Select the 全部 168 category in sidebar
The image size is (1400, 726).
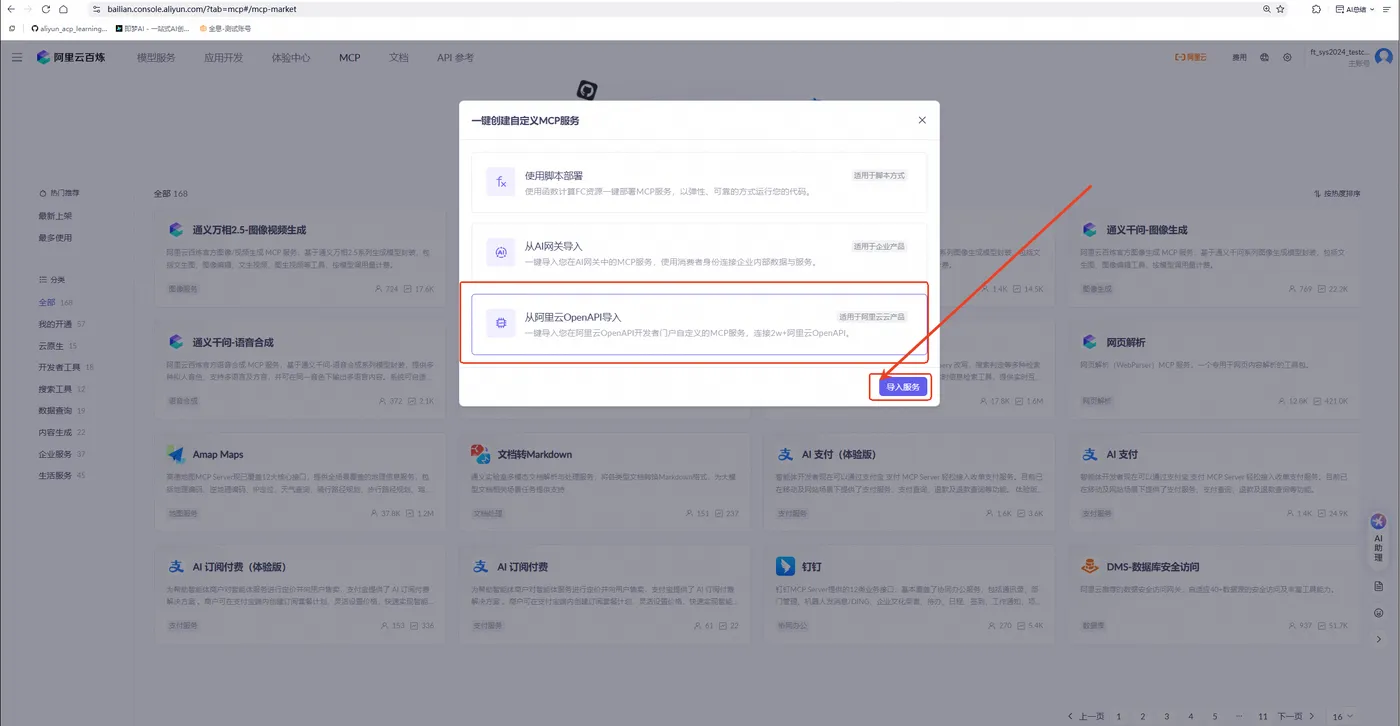(56, 302)
